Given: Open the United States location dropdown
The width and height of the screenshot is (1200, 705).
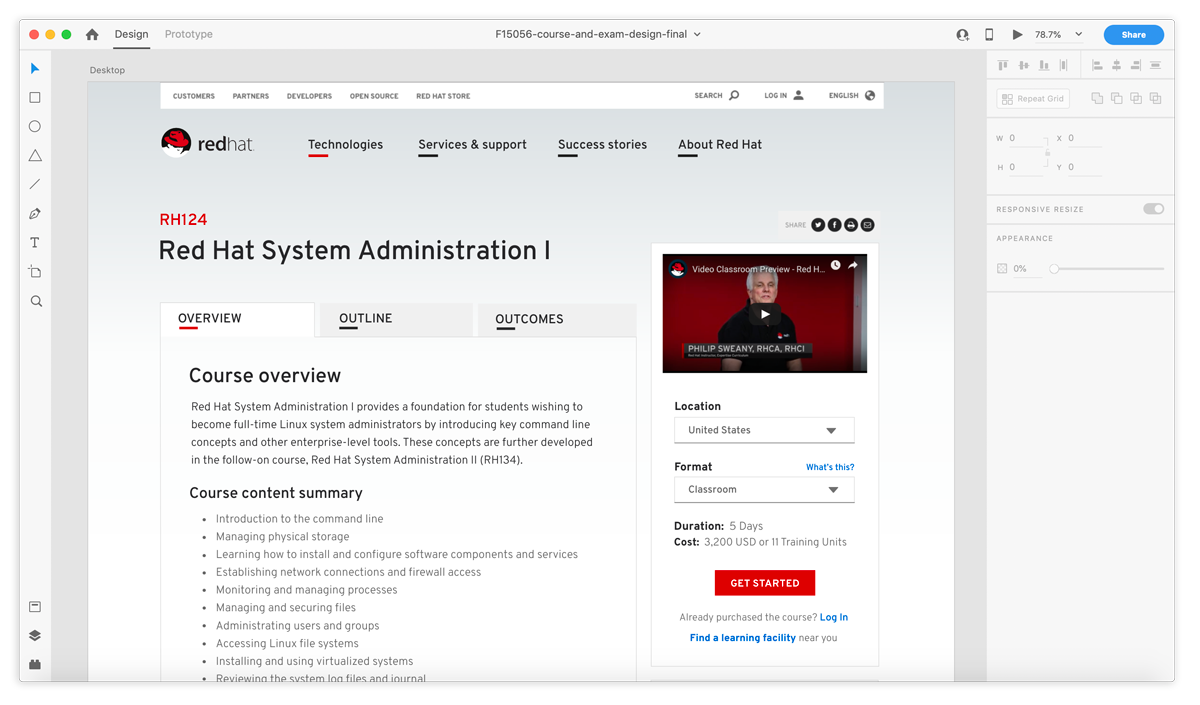Looking at the screenshot, I should pyautogui.click(x=764, y=430).
